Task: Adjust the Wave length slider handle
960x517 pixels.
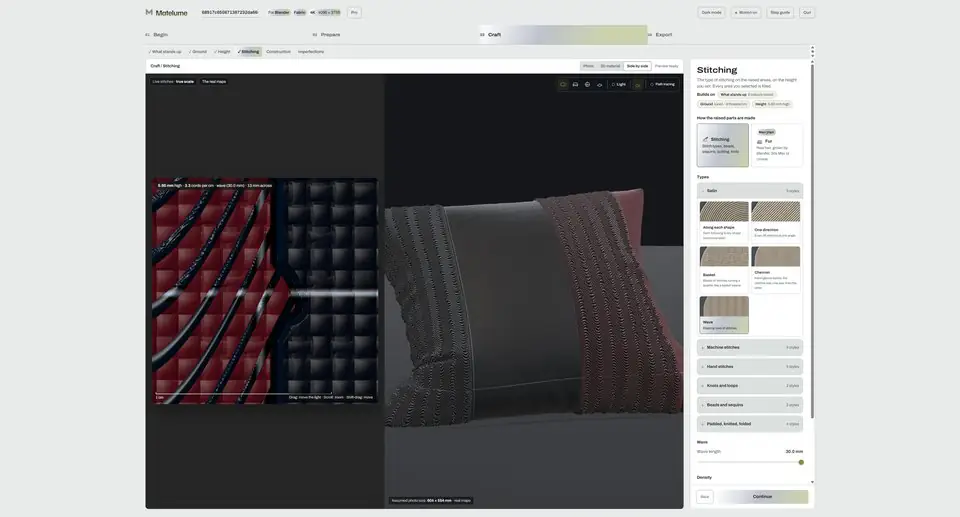Action: click(801, 462)
